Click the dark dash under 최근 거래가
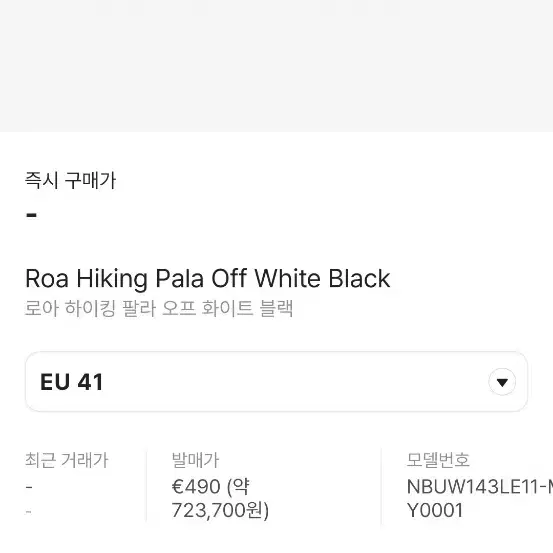553x553 pixels. tap(29, 487)
